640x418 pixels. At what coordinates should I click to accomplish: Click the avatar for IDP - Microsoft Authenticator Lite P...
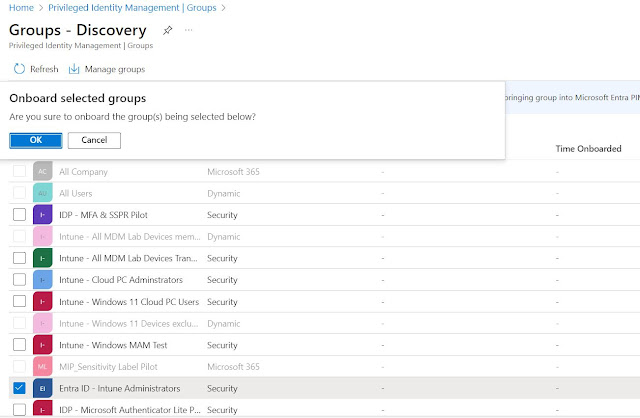(42, 409)
